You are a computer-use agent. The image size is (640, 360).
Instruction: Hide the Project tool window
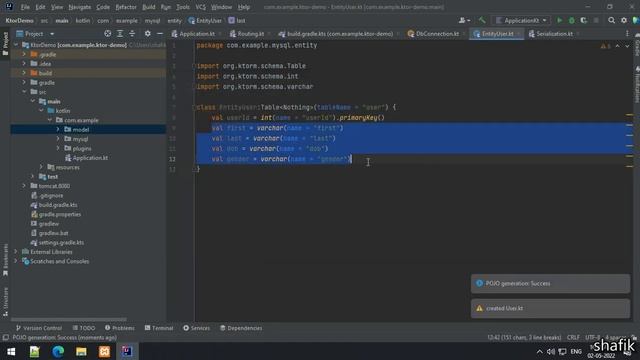160,34
